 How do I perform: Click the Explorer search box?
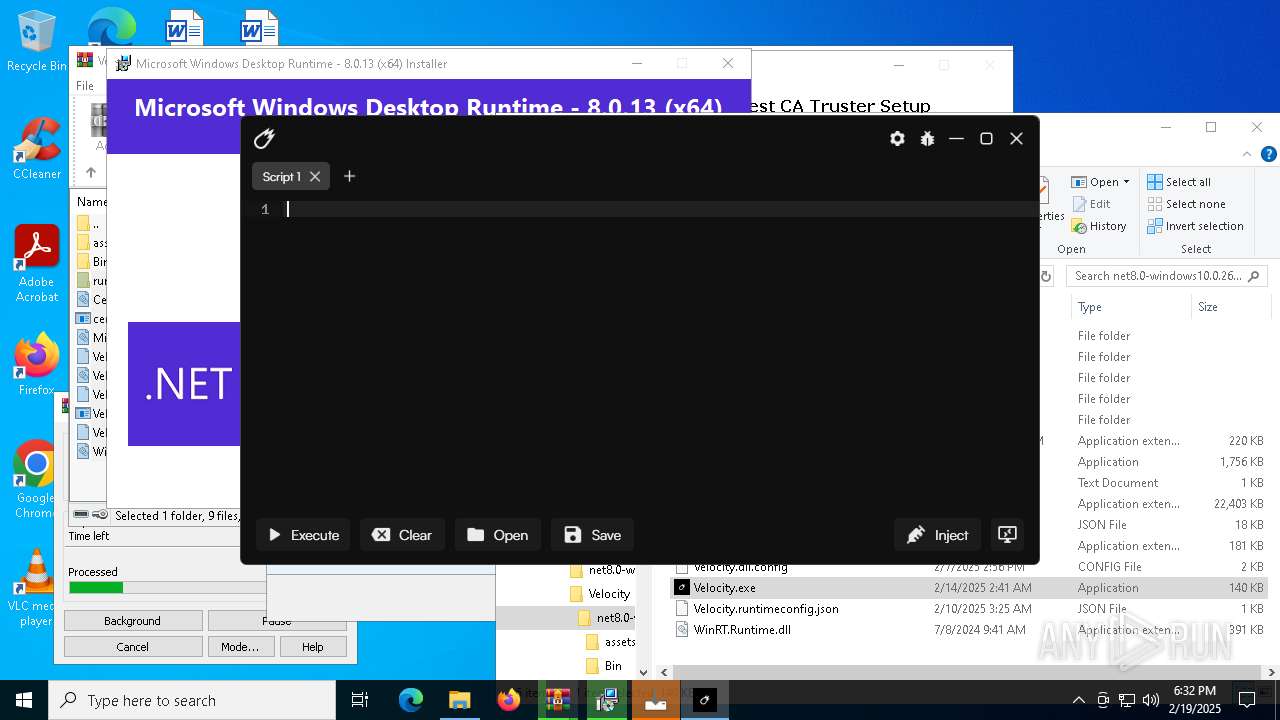1166,276
